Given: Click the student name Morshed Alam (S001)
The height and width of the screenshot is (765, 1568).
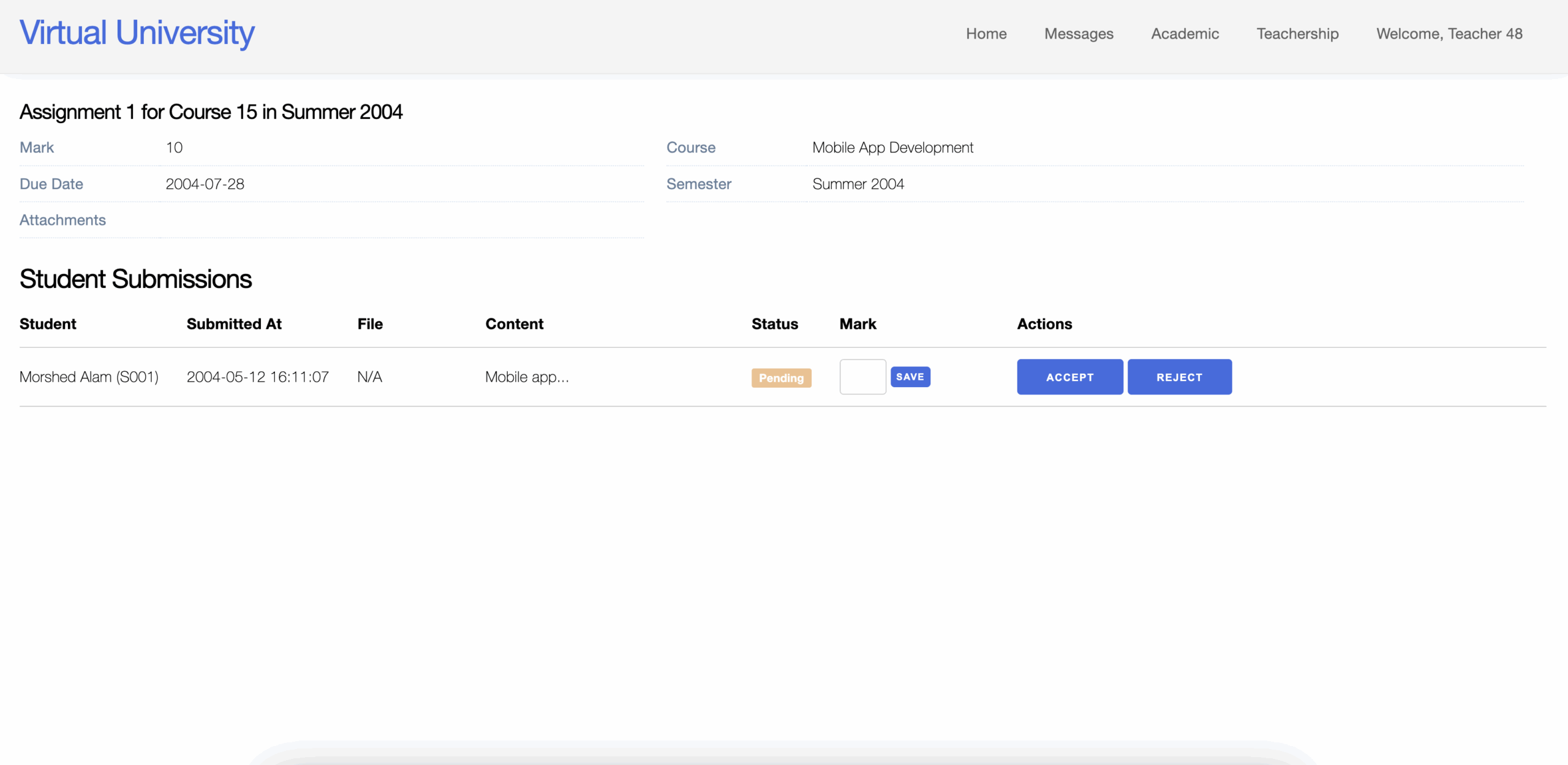Looking at the screenshot, I should (89, 377).
